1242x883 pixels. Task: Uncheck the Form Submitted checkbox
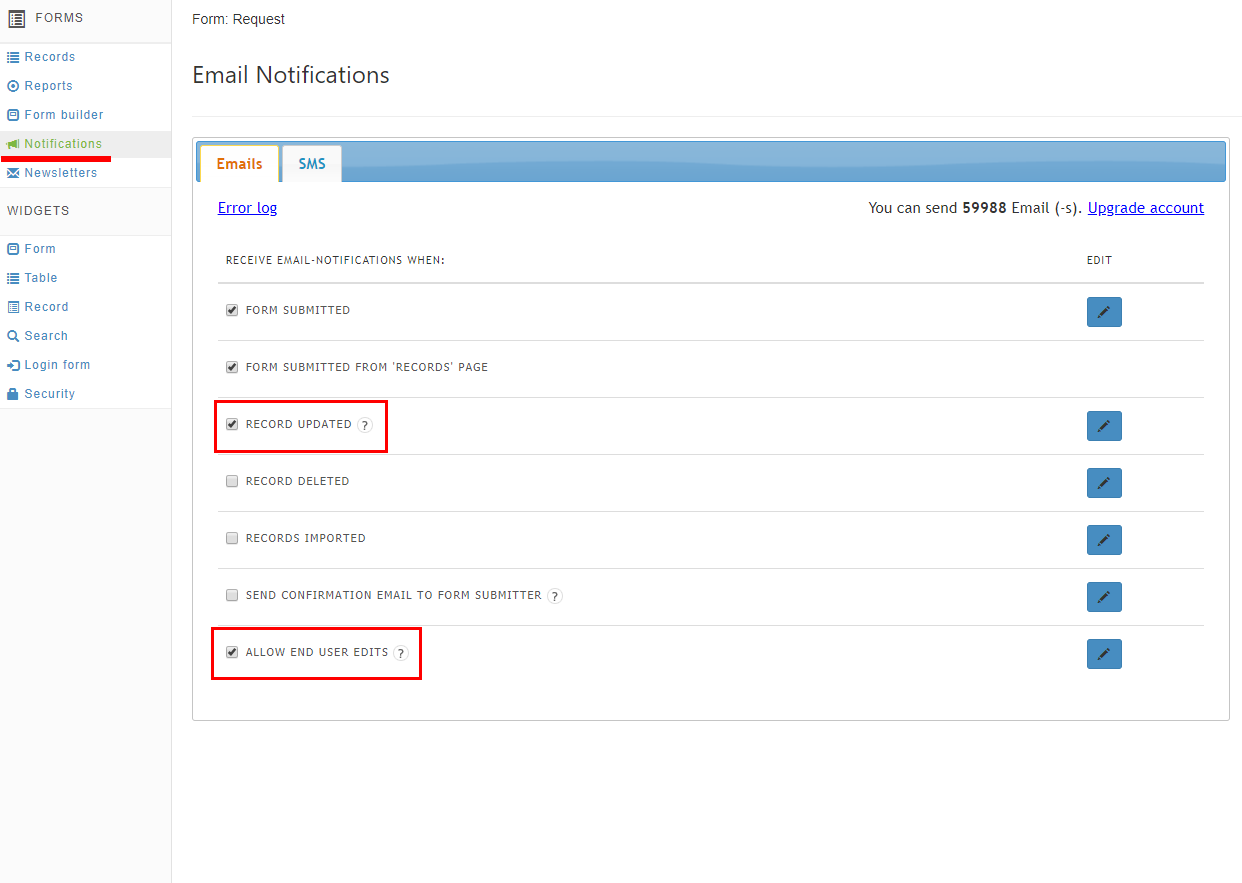pyautogui.click(x=232, y=310)
